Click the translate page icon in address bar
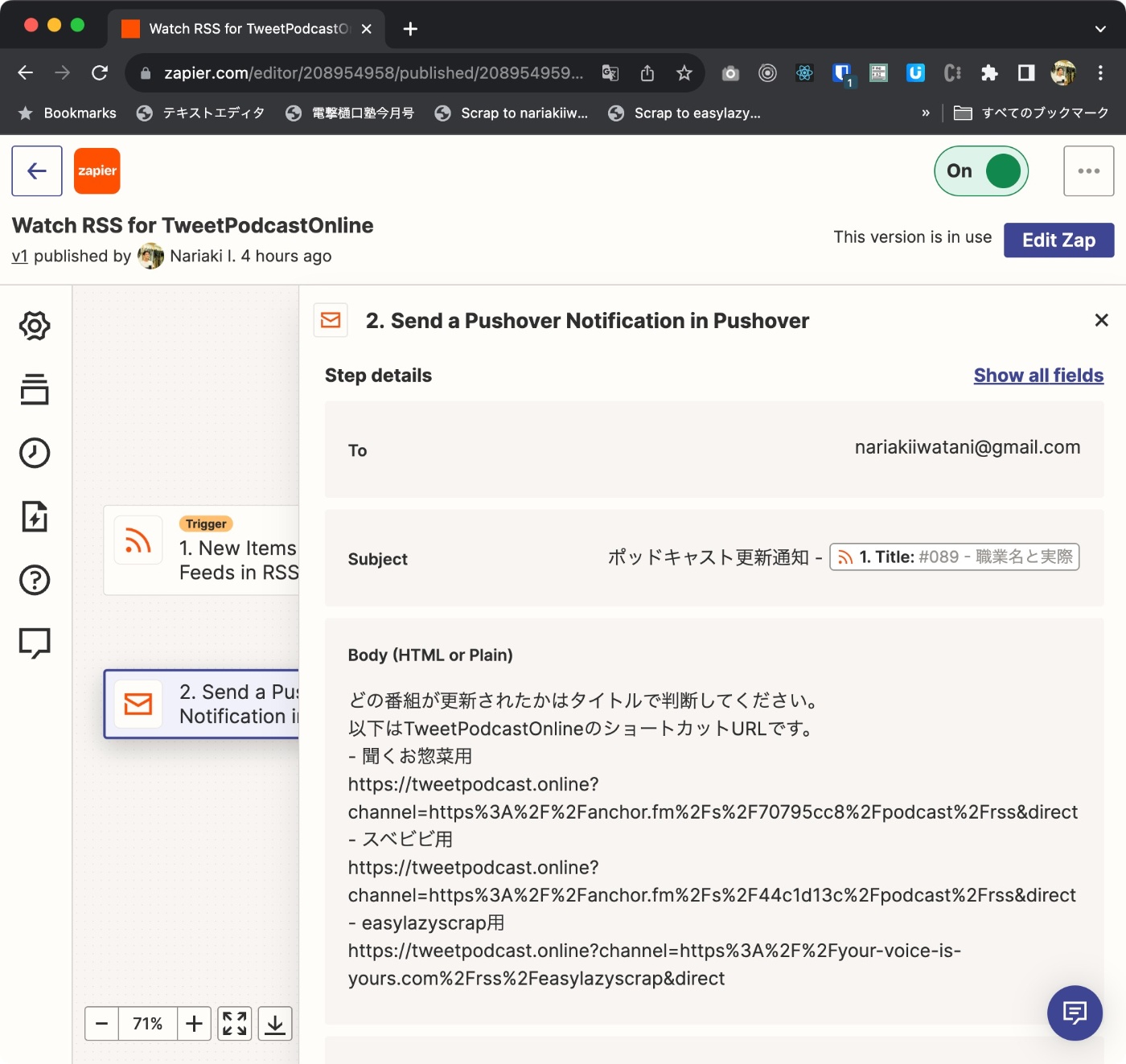Viewport: 1126px width, 1064px height. [610, 73]
